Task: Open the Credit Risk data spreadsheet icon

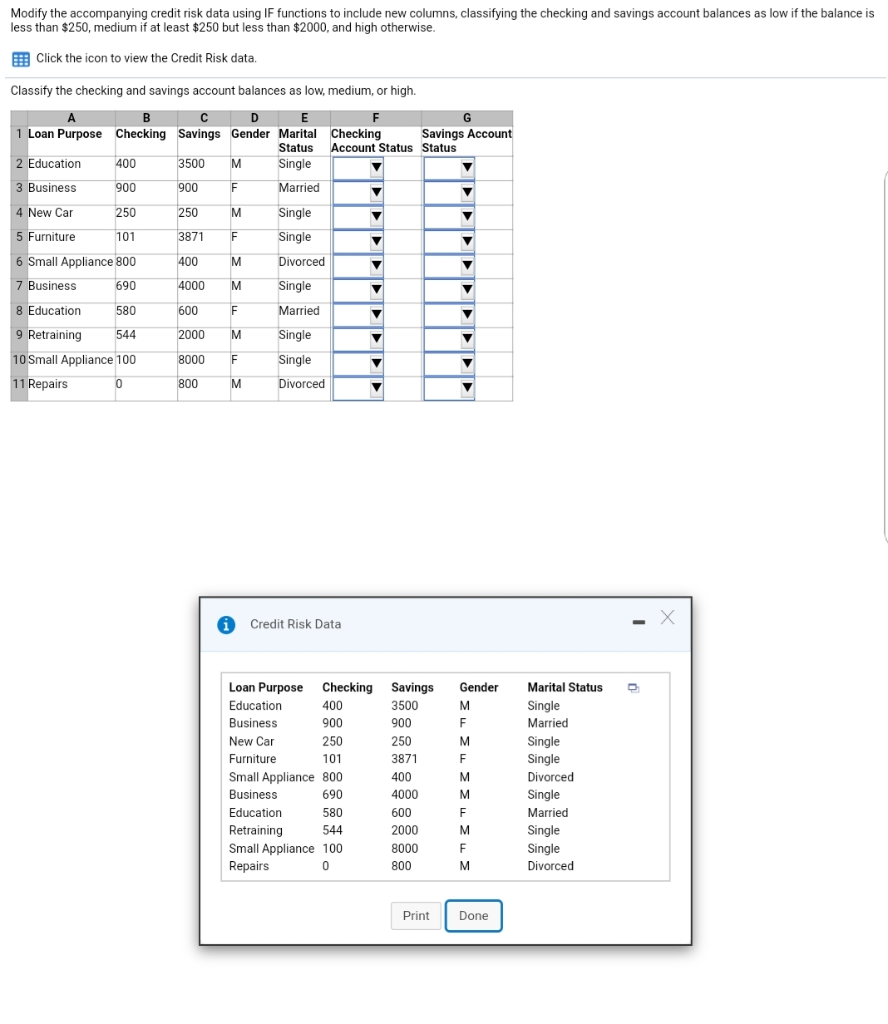Action: (20, 60)
